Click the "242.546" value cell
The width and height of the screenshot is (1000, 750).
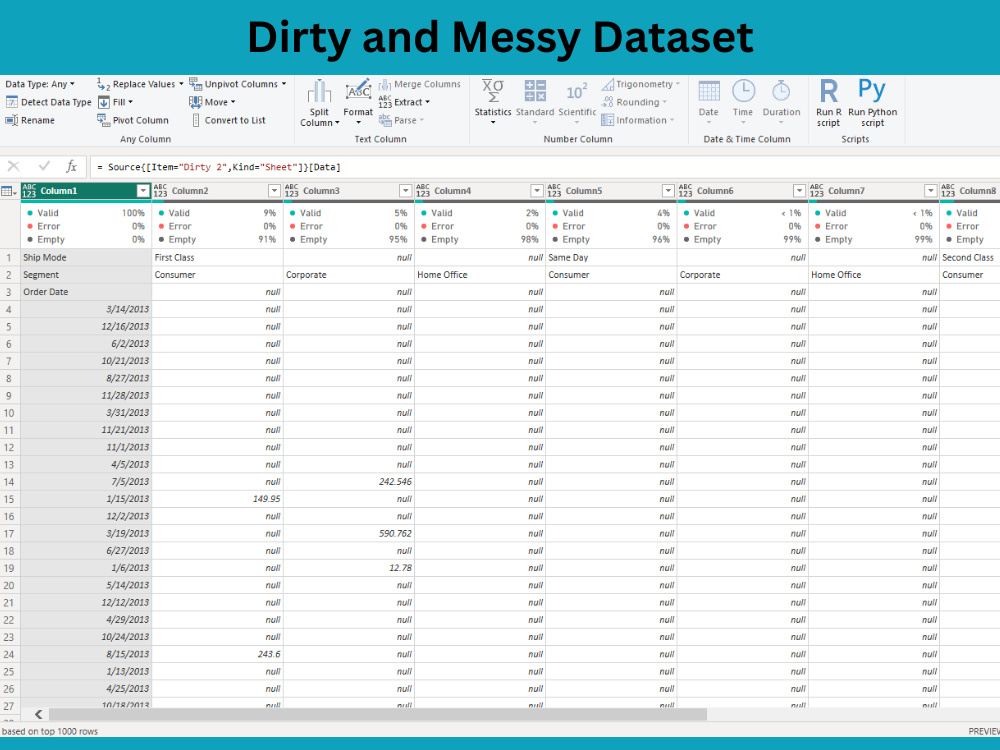(x=348, y=482)
